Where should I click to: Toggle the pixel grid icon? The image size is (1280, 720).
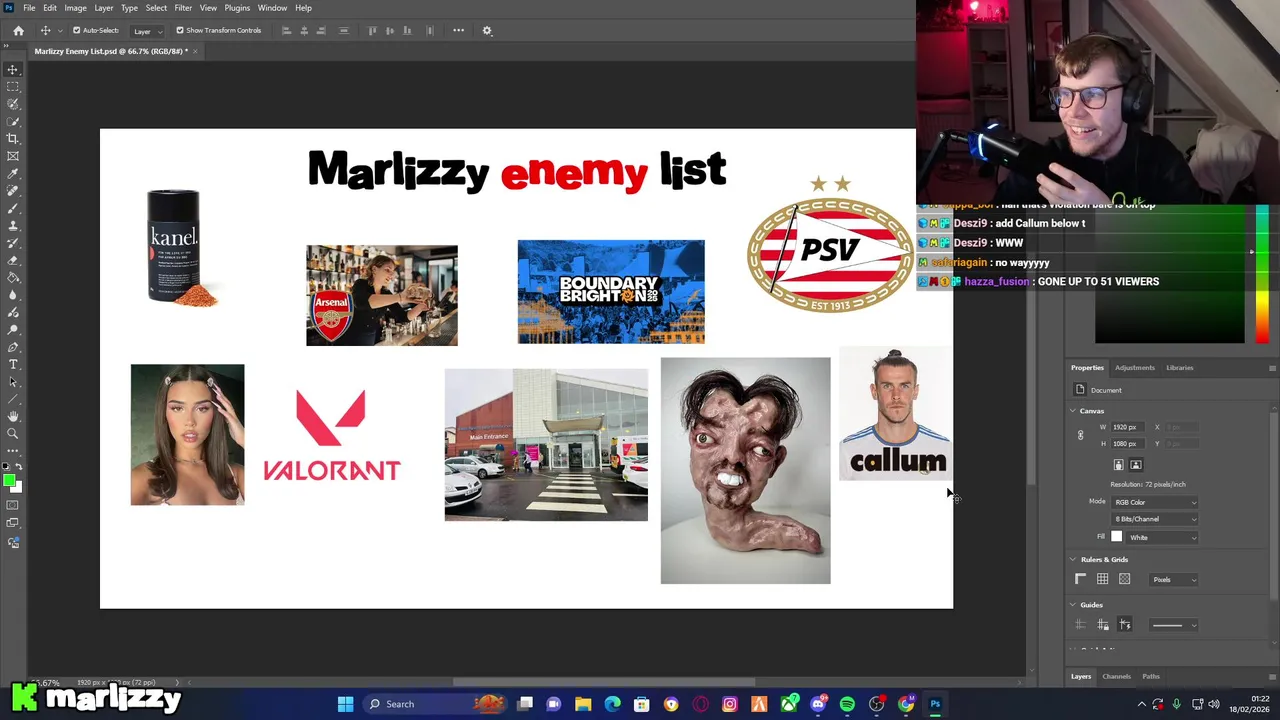pos(1124,579)
